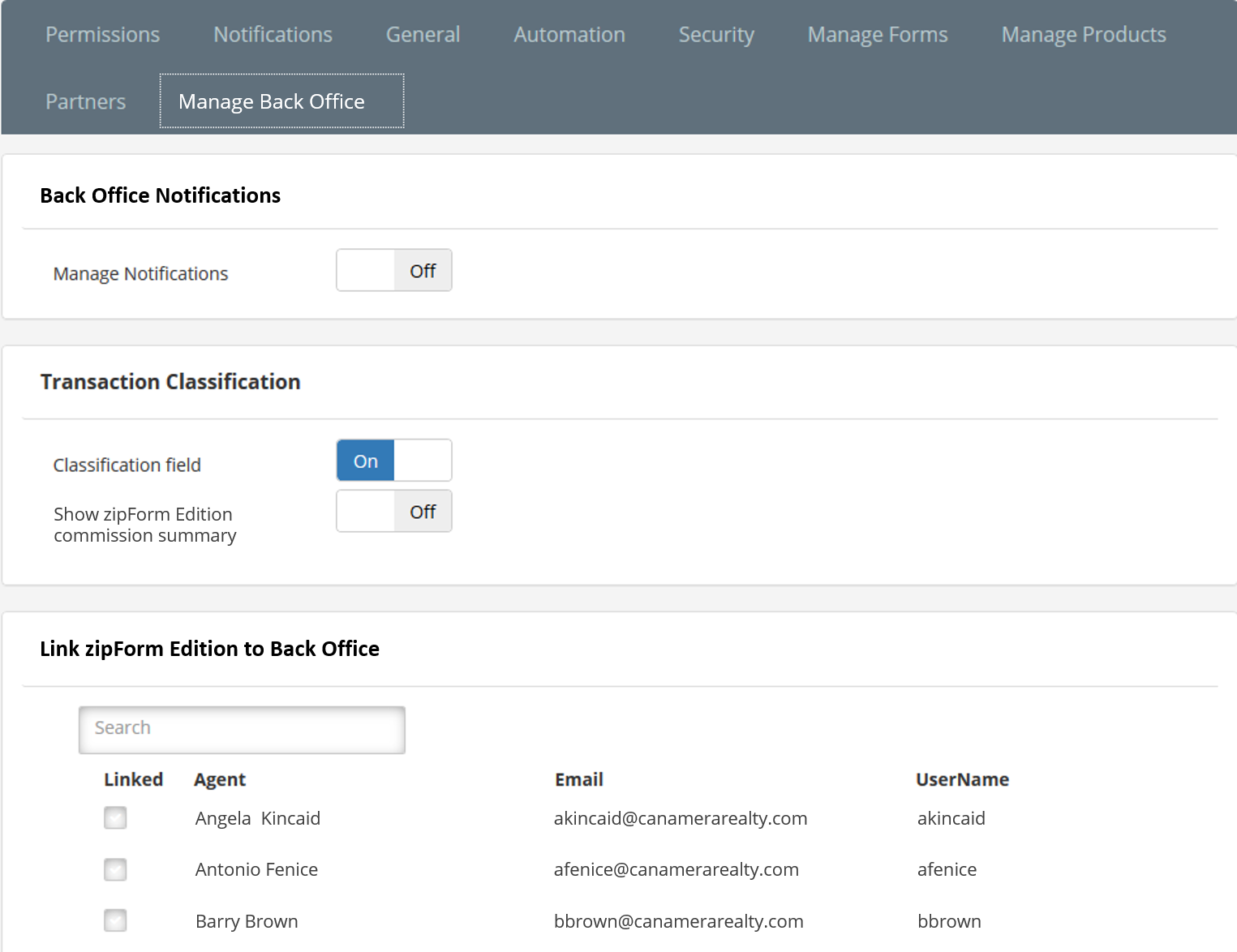Select the Linked checkbox for Barry Brown
This screenshot has width=1237, height=952.
pos(114,920)
